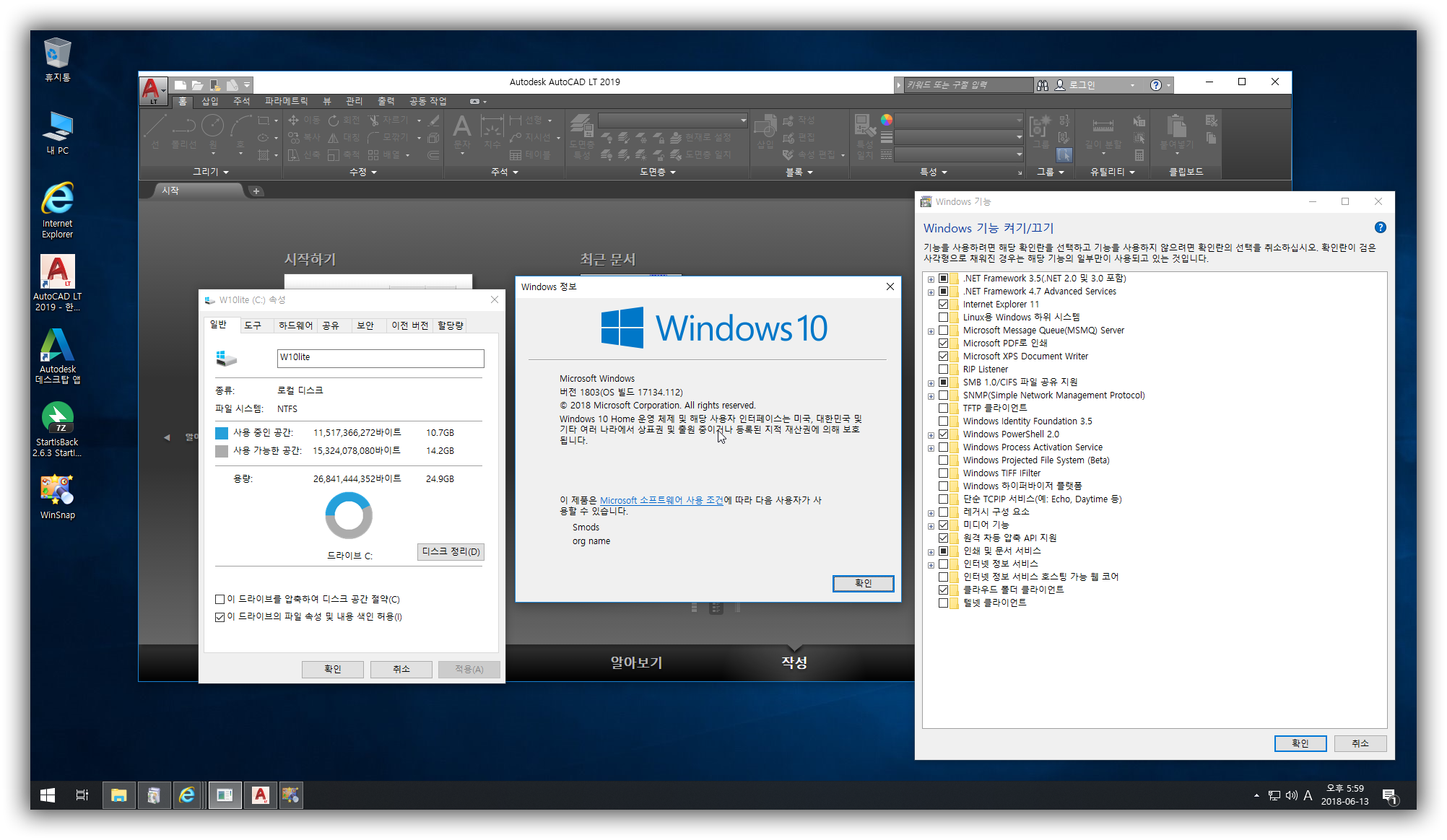The height and width of the screenshot is (840, 1447).
Task: Click the Rotate (회전) tool icon
Action: click(334, 121)
